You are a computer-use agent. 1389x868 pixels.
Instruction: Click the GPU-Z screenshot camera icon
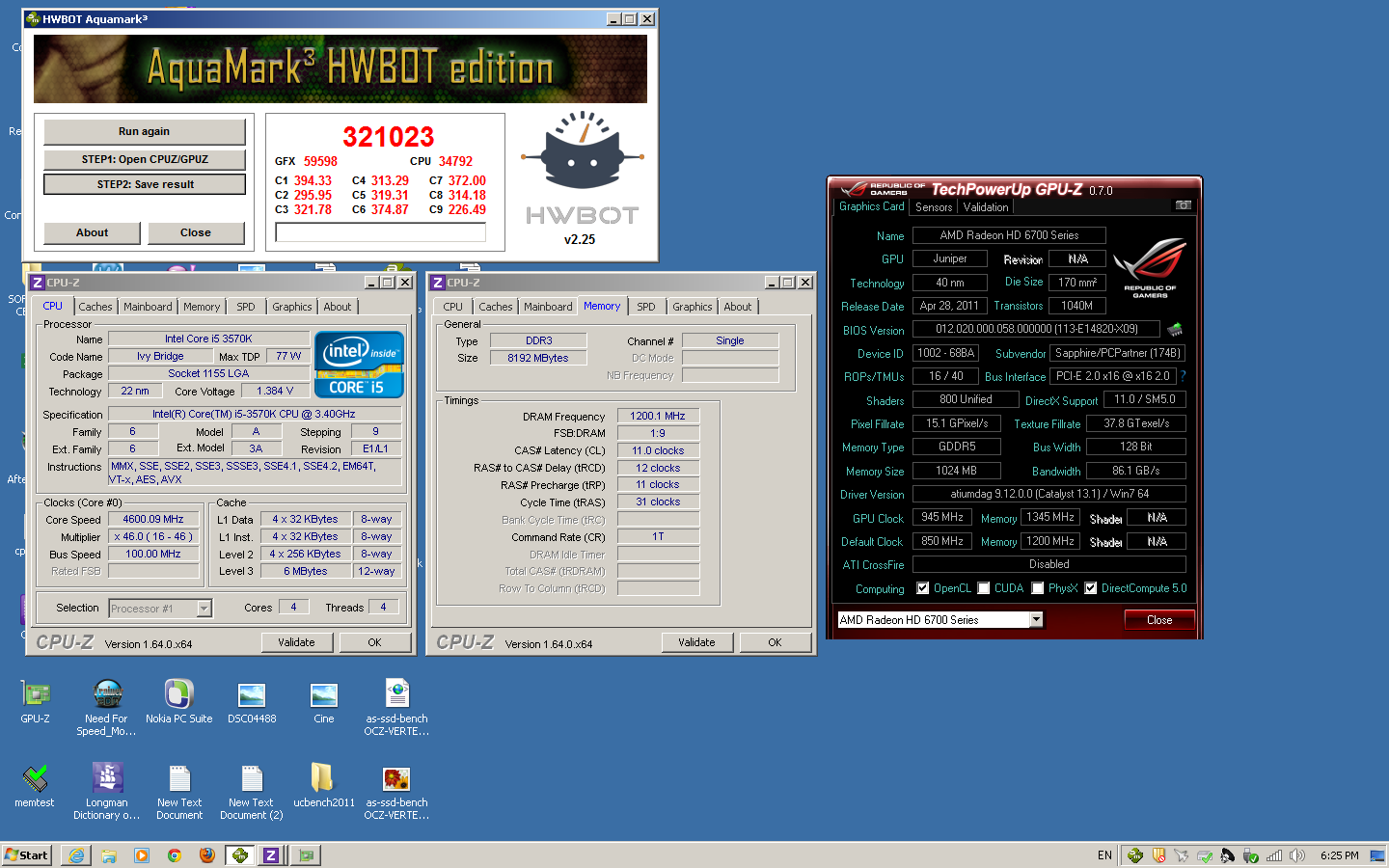1184,205
